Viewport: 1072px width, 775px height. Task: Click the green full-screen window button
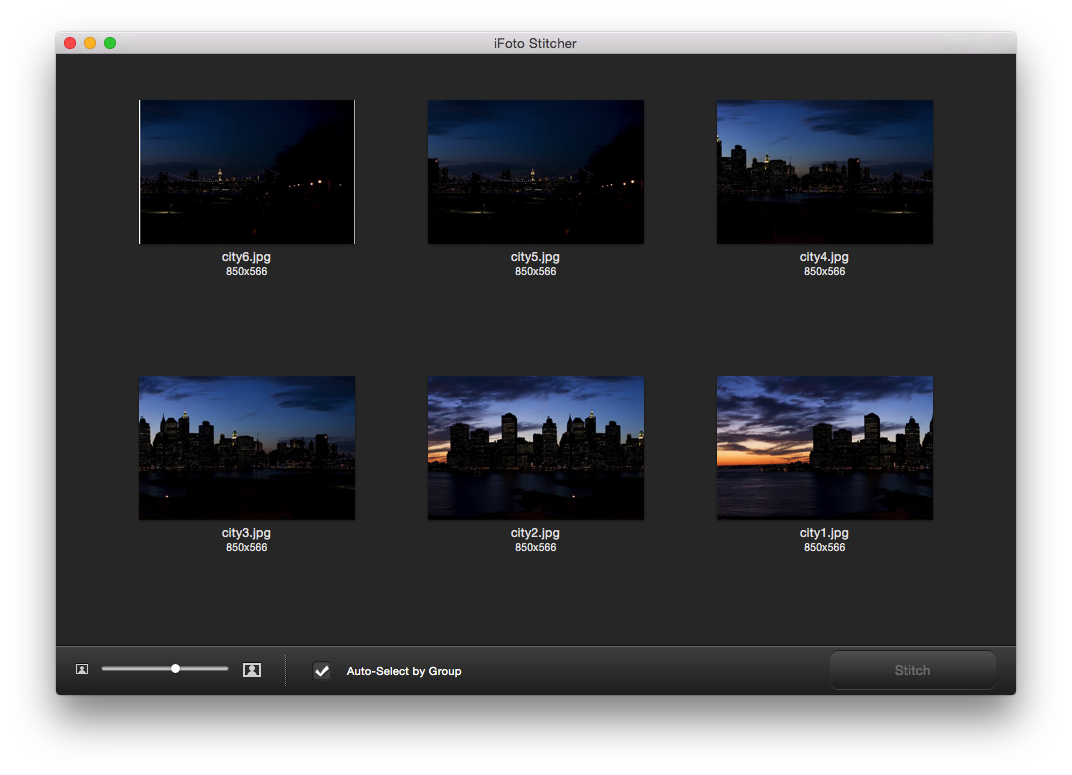pos(110,43)
